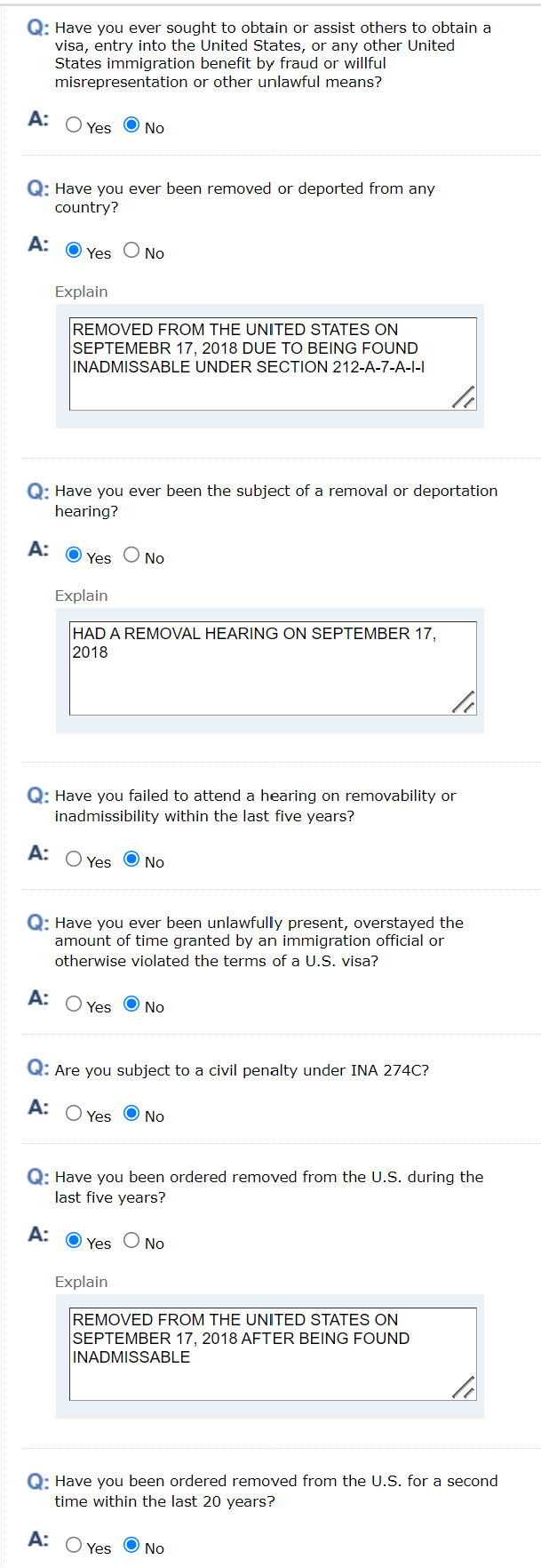Select No for subject of removal or deportation hearing
The width and height of the screenshot is (541, 1568).
click(x=131, y=556)
